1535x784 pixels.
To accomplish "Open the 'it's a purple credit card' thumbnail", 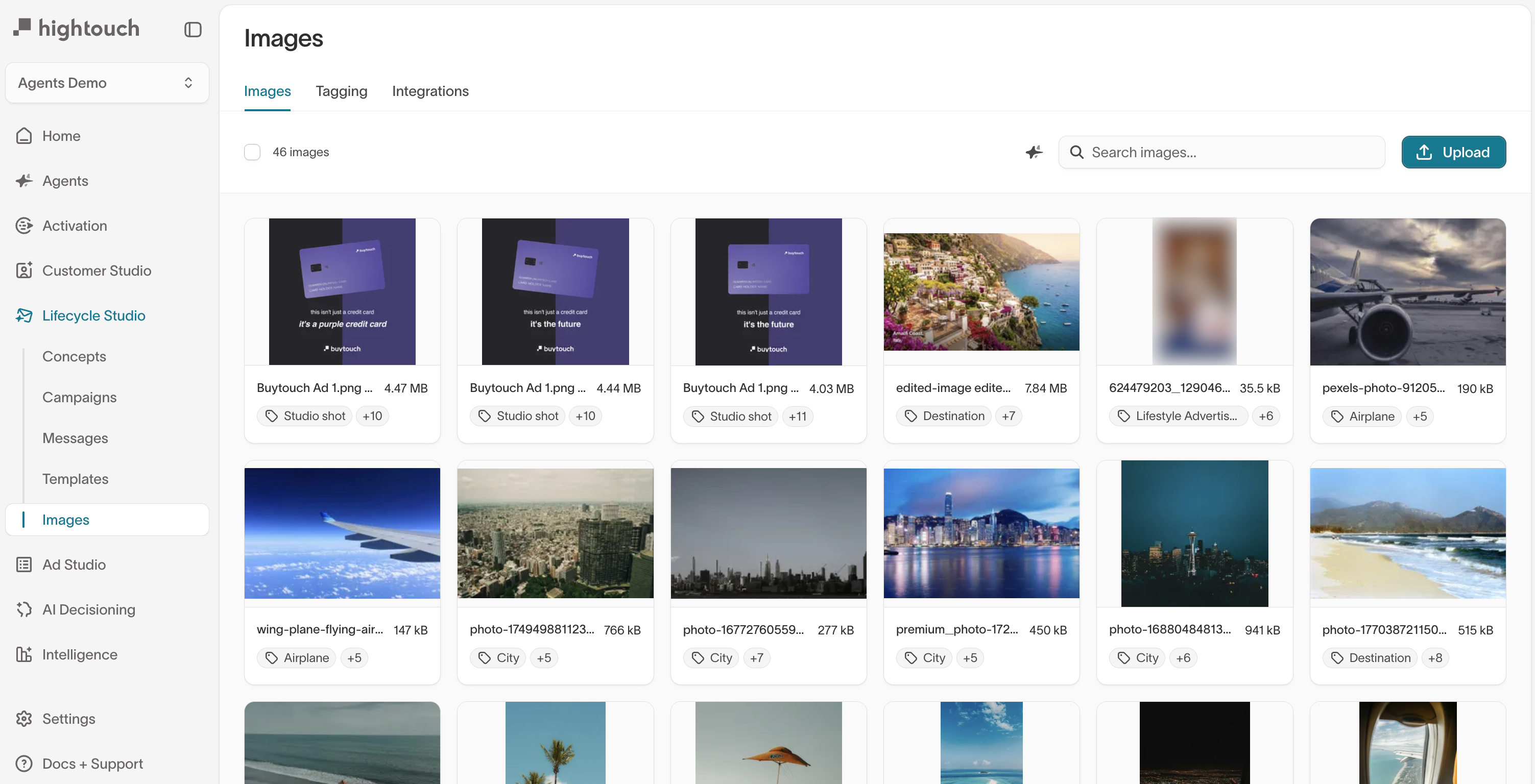I will coord(342,291).
